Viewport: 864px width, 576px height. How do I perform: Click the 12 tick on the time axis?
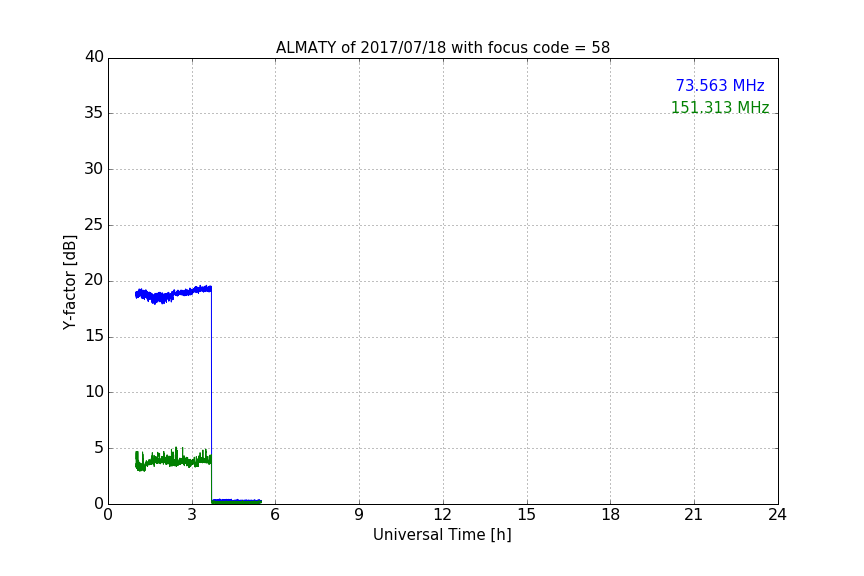pos(442,515)
